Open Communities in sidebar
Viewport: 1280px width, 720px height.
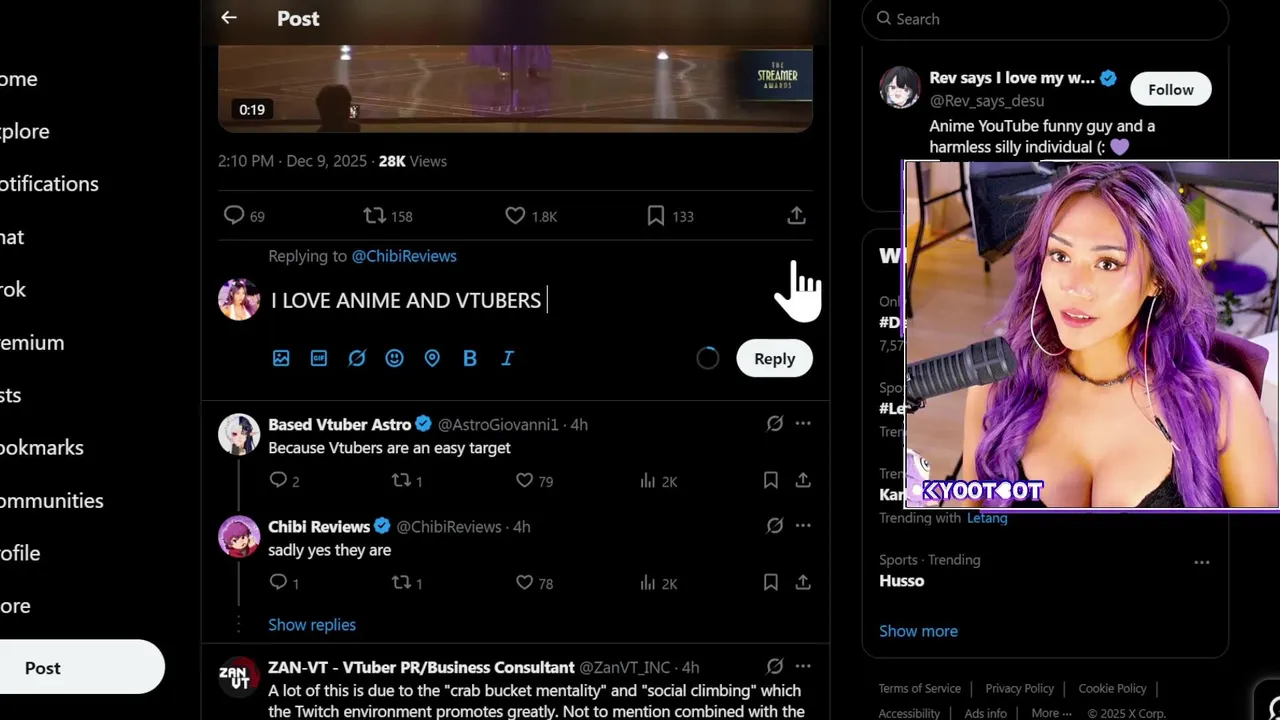coord(52,501)
